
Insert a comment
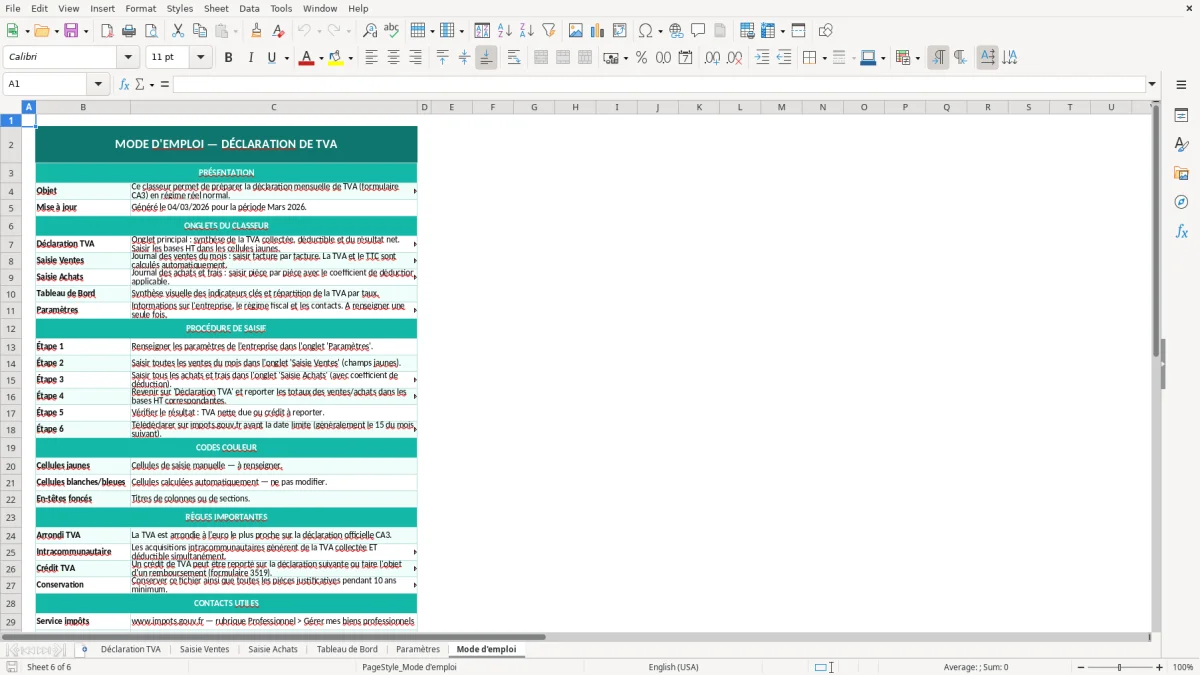(x=698, y=31)
